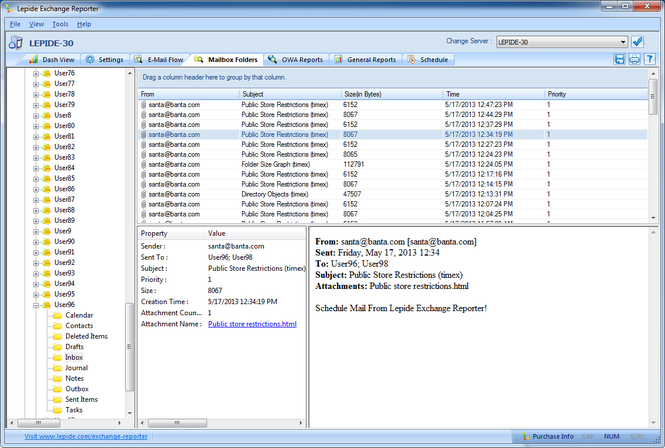Expand the User9 tree node

pyautogui.click(x=36, y=231)
